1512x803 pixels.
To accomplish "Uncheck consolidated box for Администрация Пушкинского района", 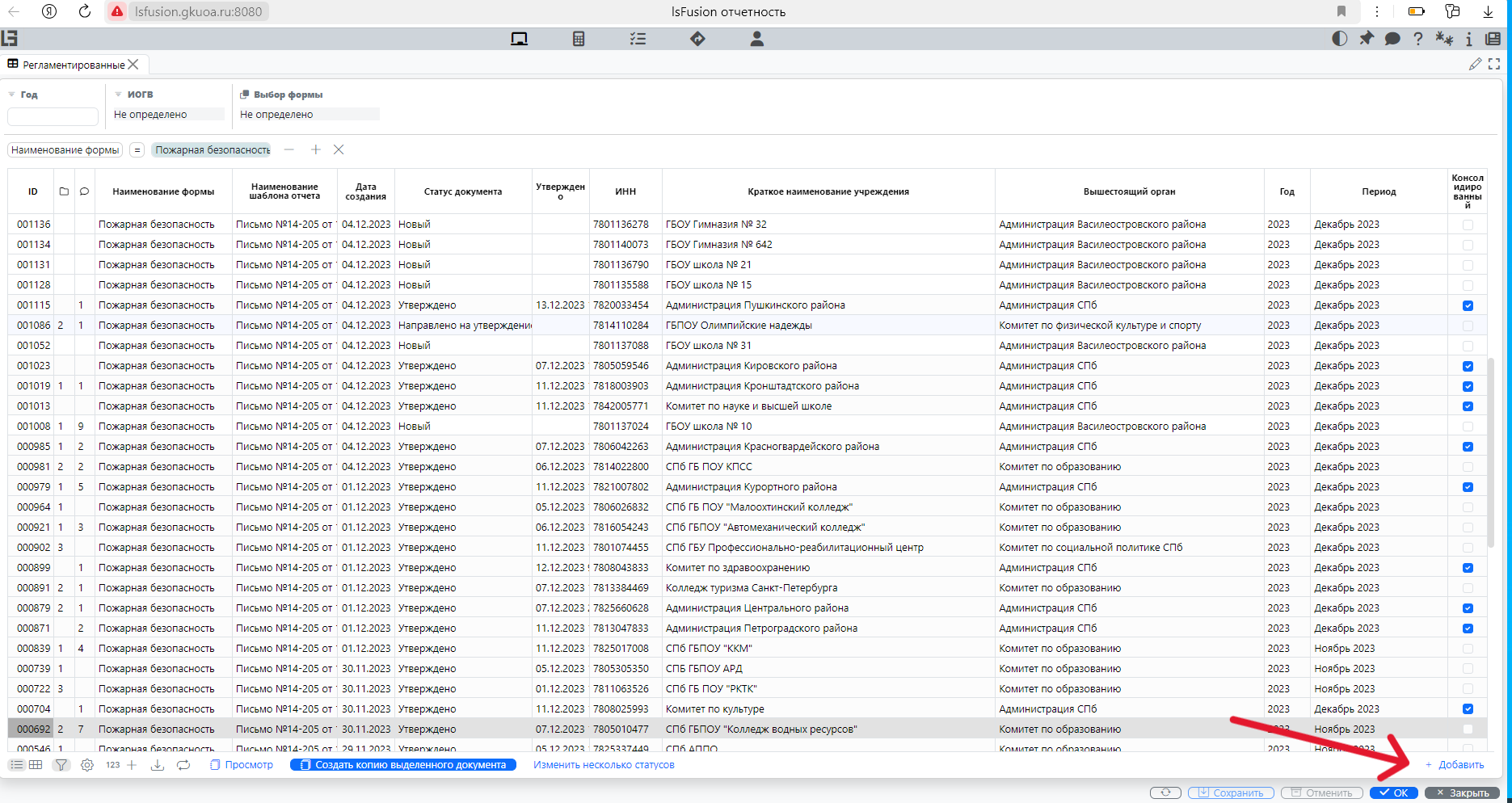I will coord(1468,305).
